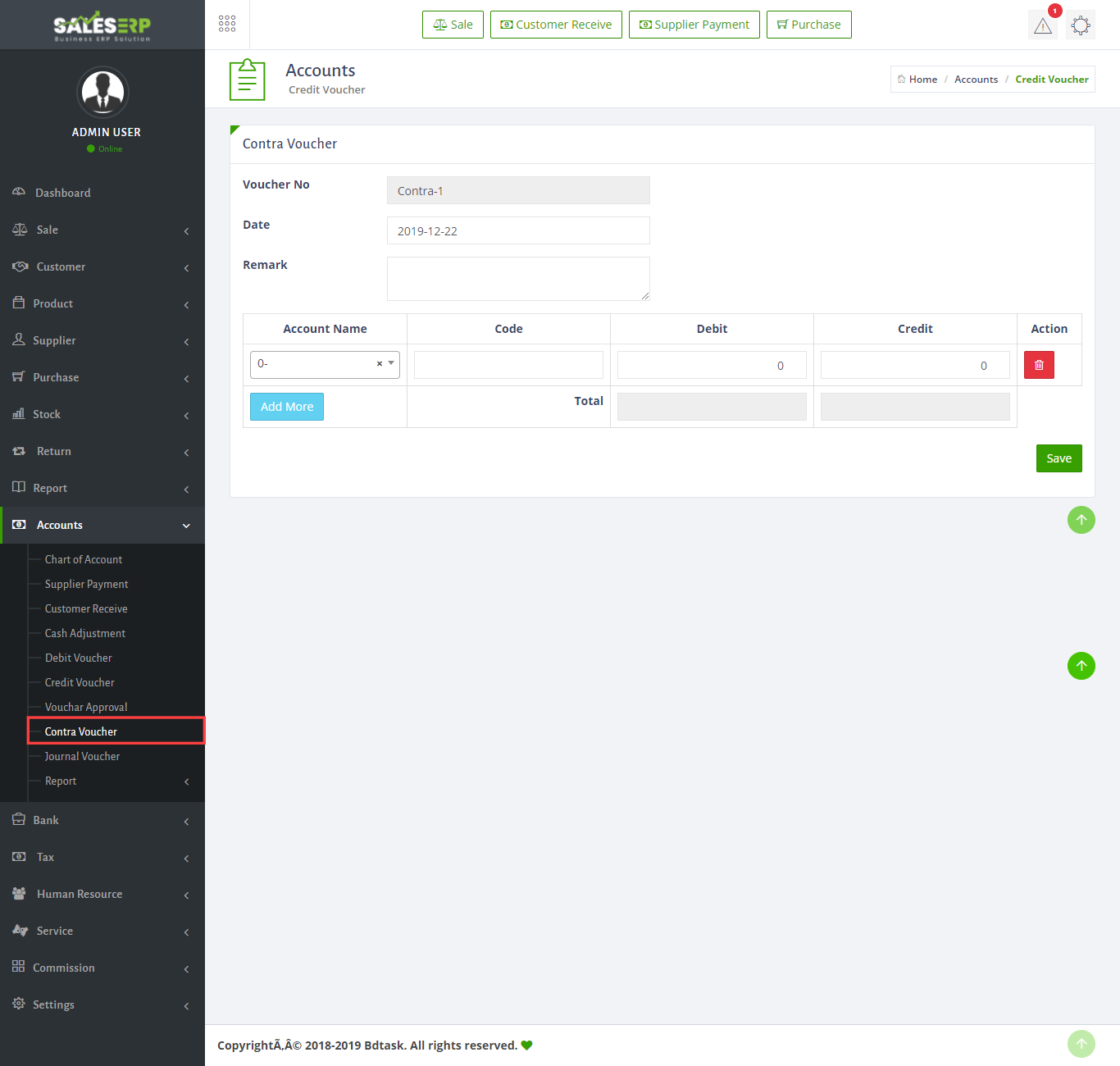Screen dimensions: 1120x1066
Task: Click the red trash delete row icon
Action: 1038,365
